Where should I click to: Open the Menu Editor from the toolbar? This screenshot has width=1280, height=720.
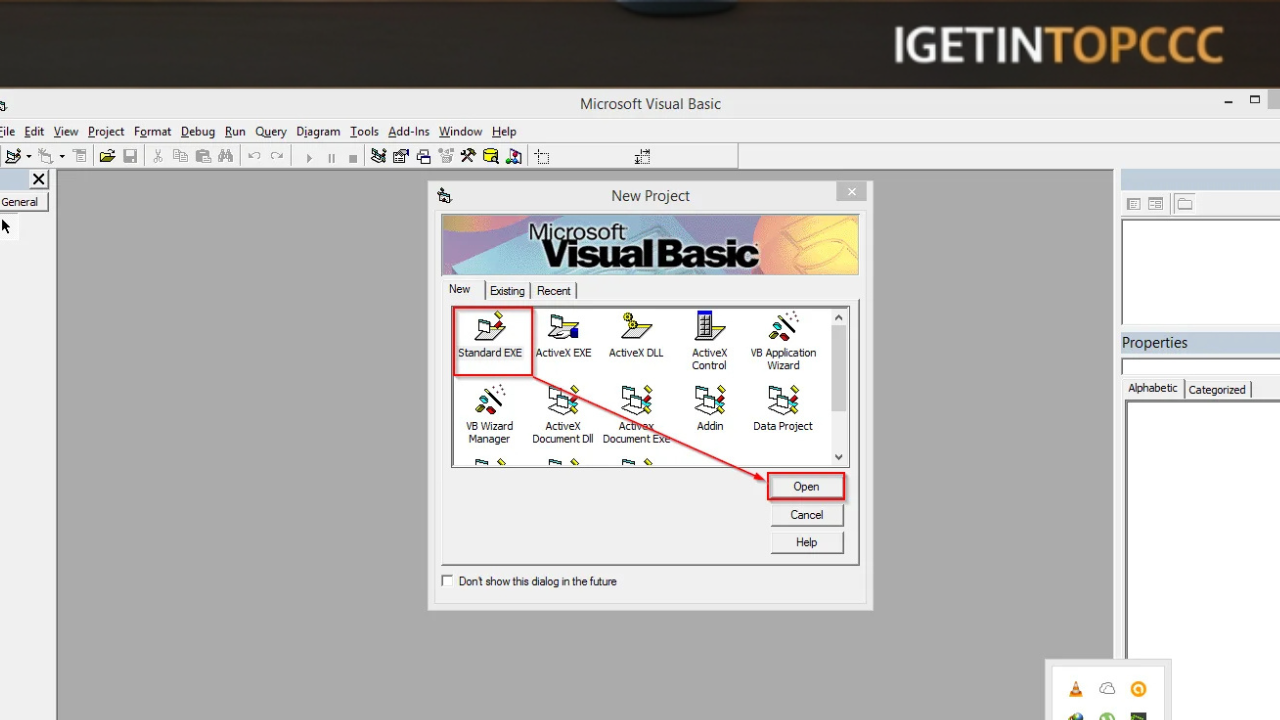(80, 157)
